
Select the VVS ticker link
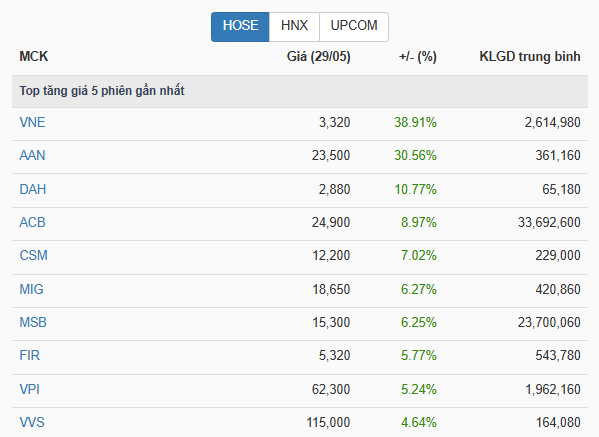[x=32, y=422]
